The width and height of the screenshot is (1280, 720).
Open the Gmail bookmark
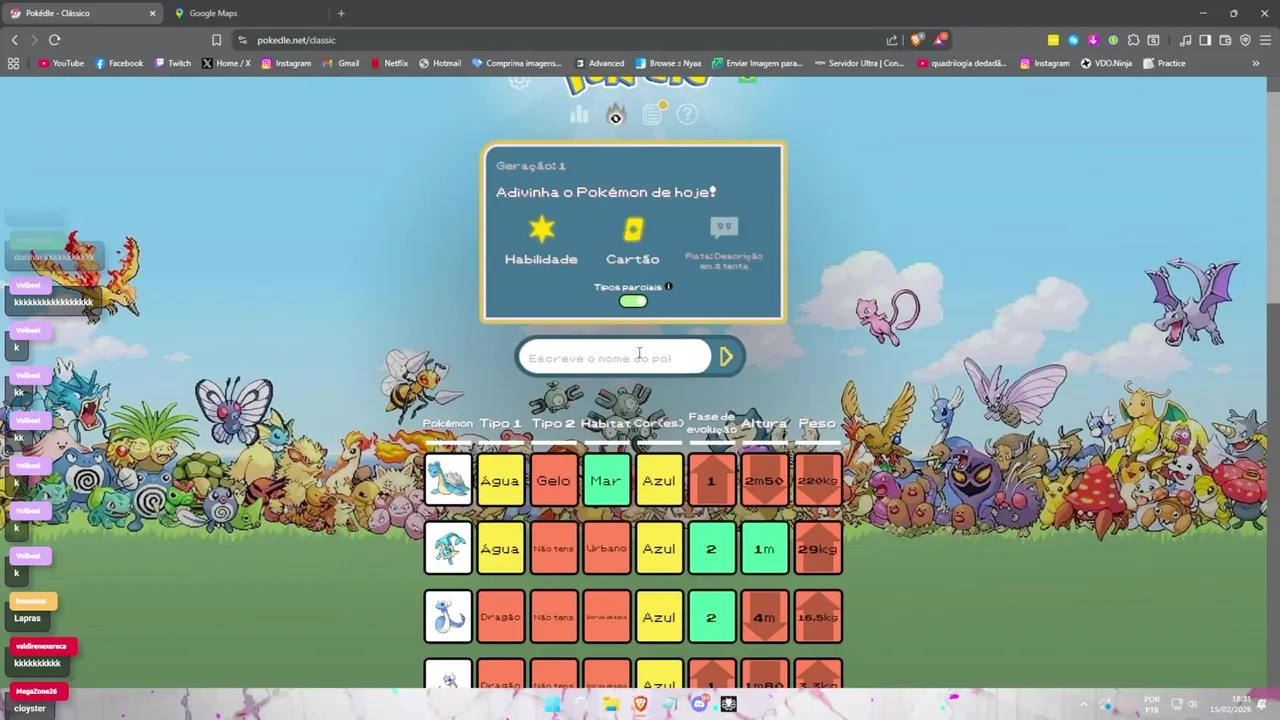coord(342,63)
